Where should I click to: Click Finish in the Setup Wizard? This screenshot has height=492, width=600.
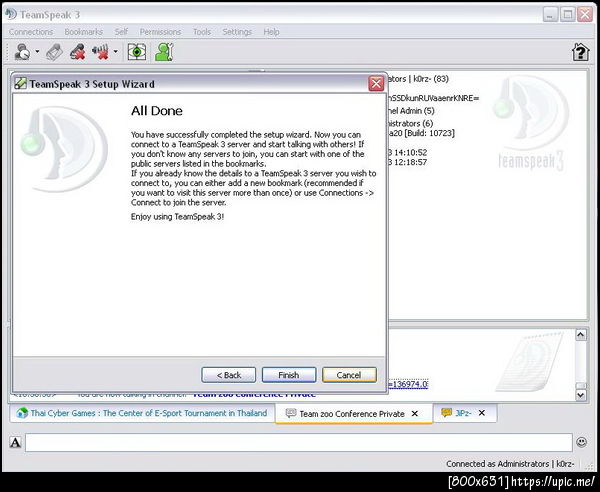(x=289, y=375)
